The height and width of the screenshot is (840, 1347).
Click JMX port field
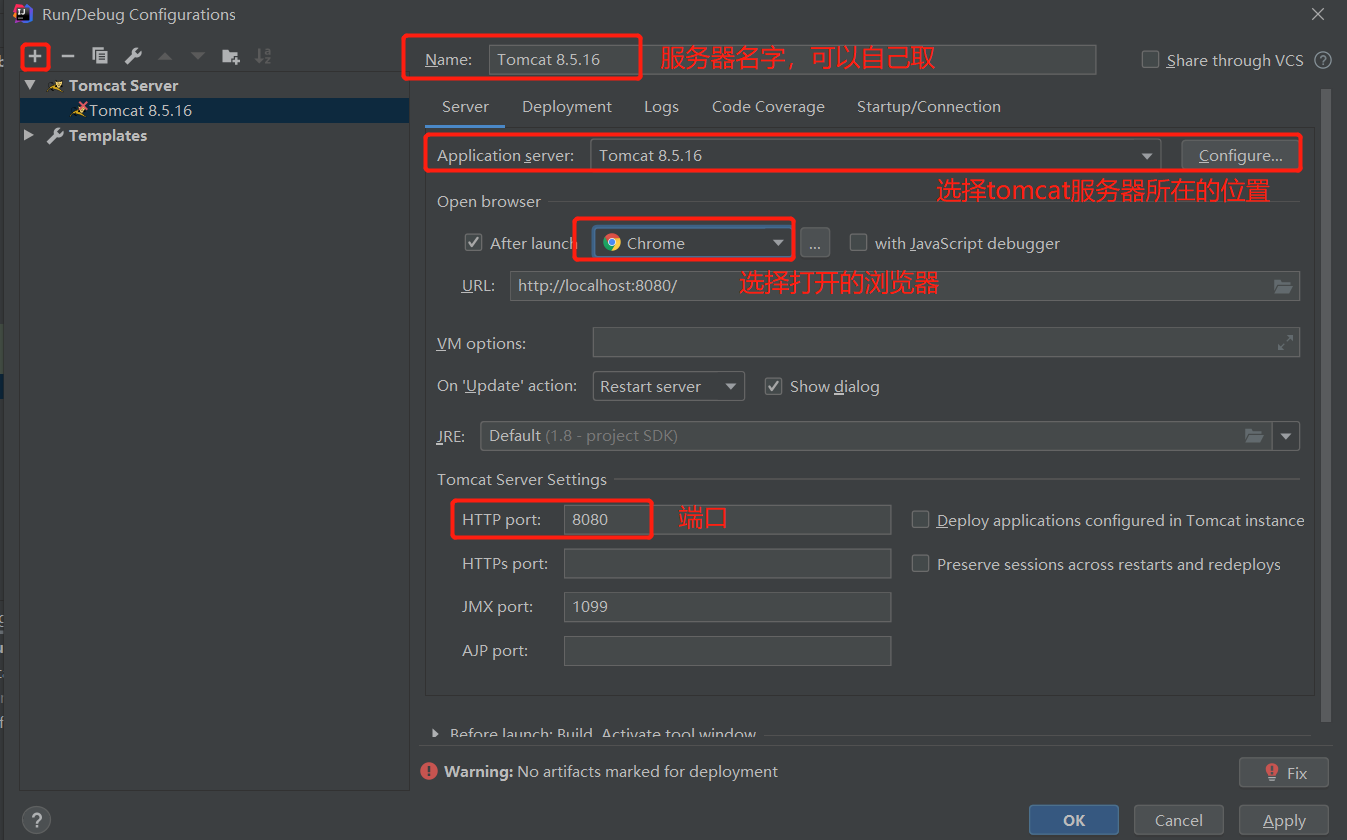[x=727, y=607]
